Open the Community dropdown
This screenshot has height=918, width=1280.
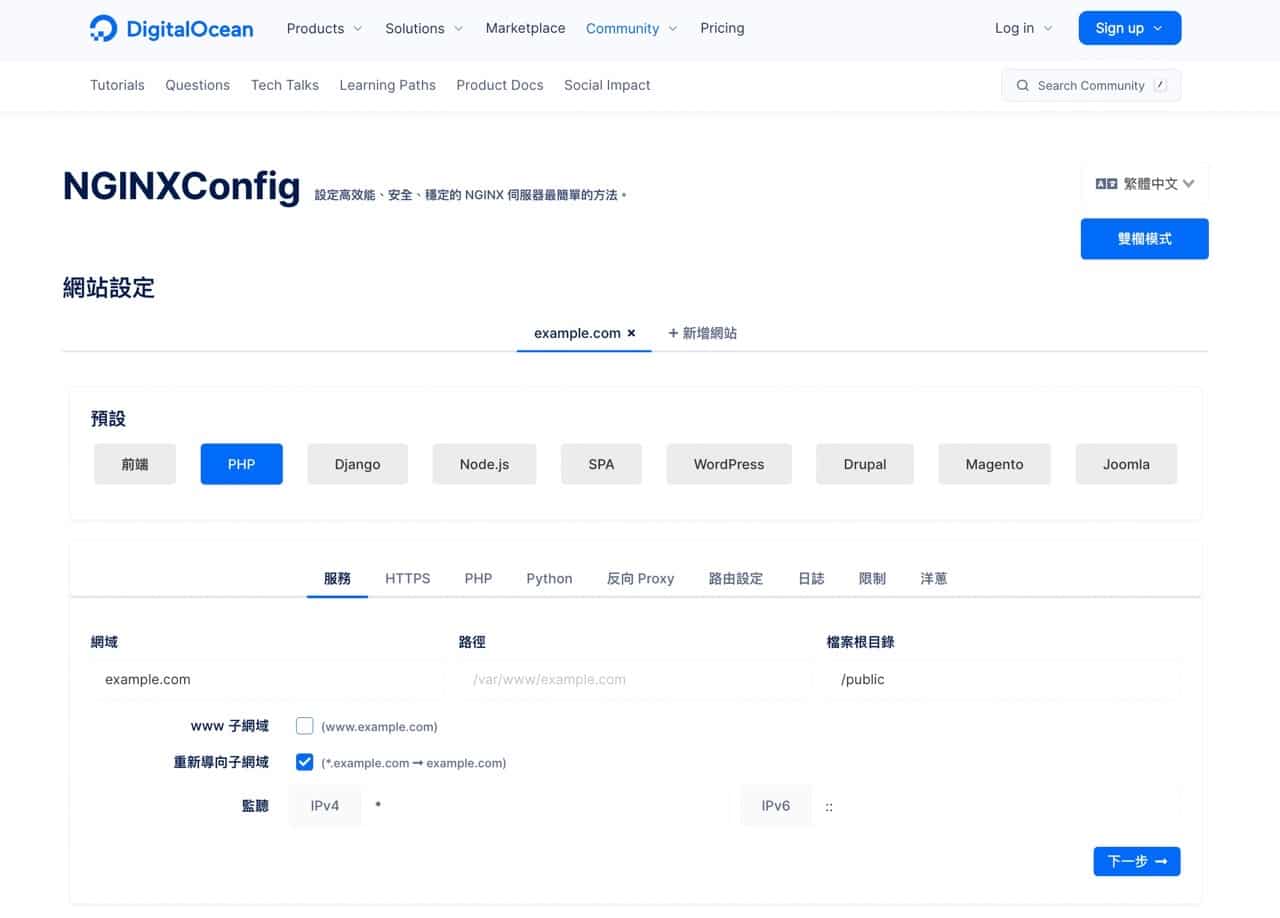tap(632, 28)
